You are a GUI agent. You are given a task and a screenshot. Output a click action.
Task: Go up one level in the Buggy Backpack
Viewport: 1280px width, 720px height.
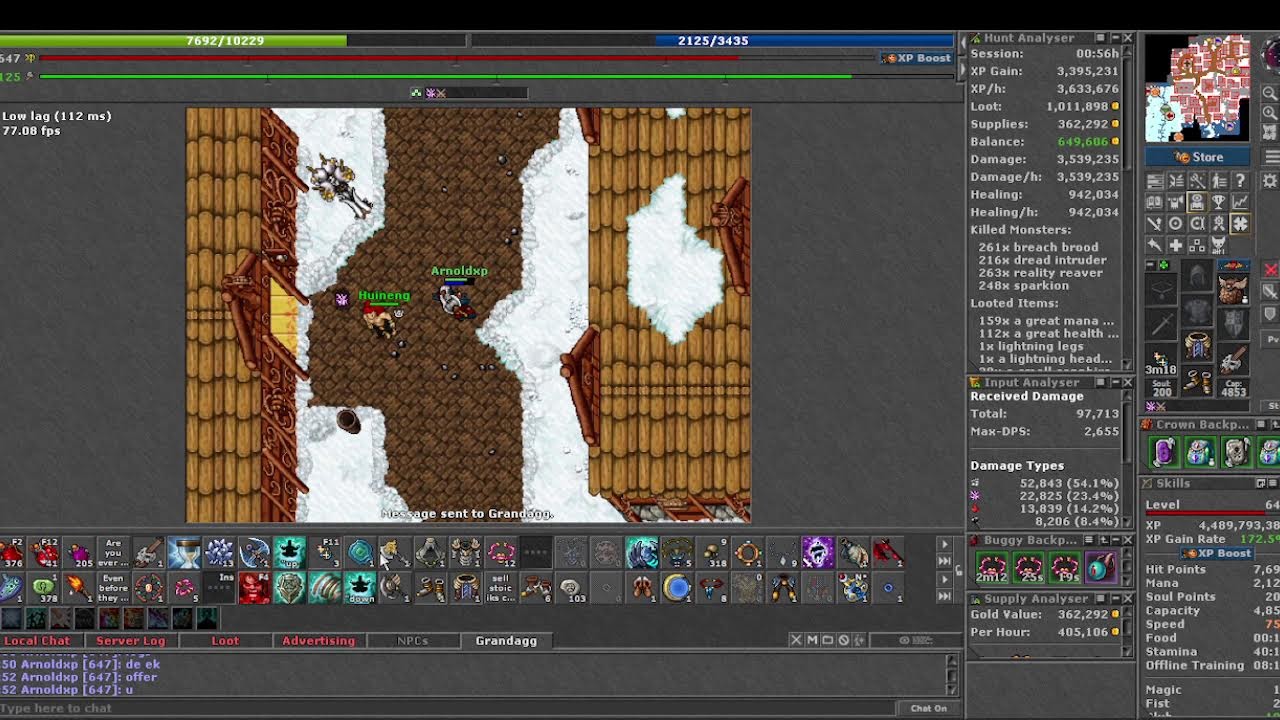point(1103,540)
